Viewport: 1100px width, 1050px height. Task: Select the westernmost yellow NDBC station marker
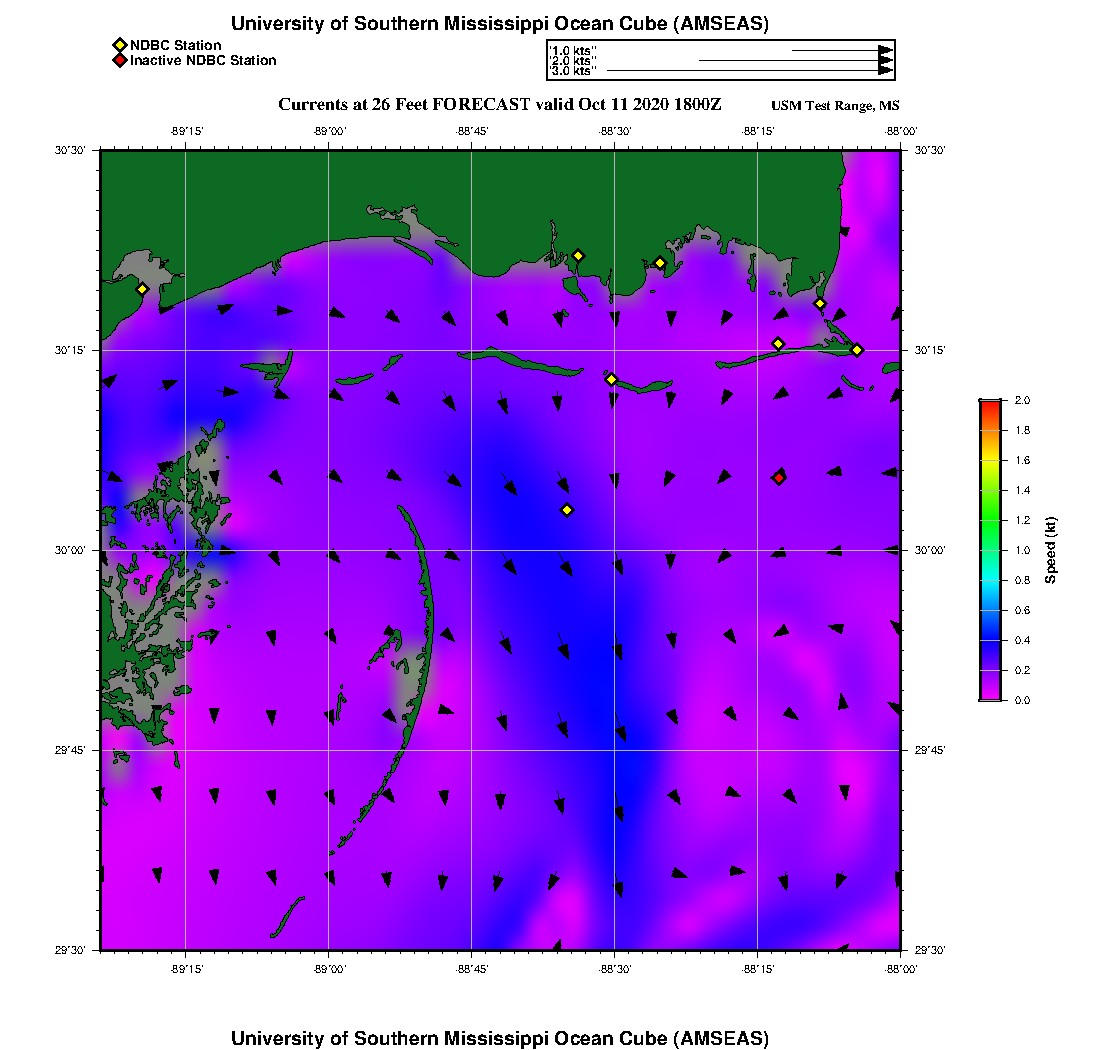click(x=142, y=289)
